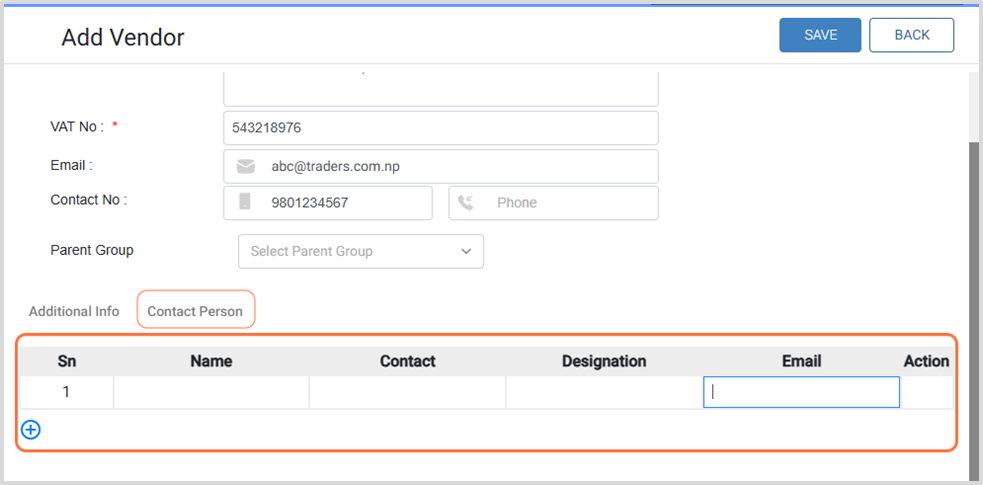Image resolution: width=983 pixels, height=485 pixels.
Task: Click the envelope icon in Email field
Action: 245,167
